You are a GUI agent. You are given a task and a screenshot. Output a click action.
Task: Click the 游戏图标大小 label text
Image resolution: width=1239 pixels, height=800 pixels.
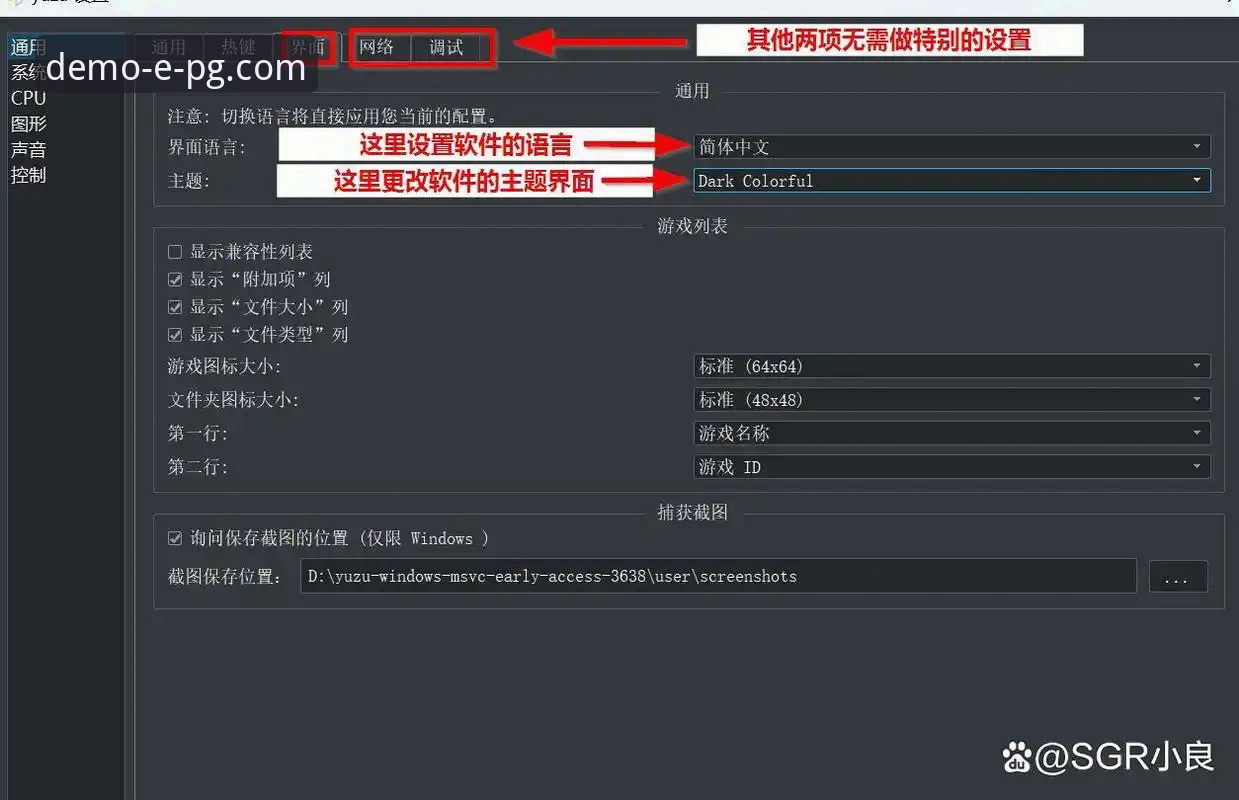pyautogui.click(x=224, y=367)
